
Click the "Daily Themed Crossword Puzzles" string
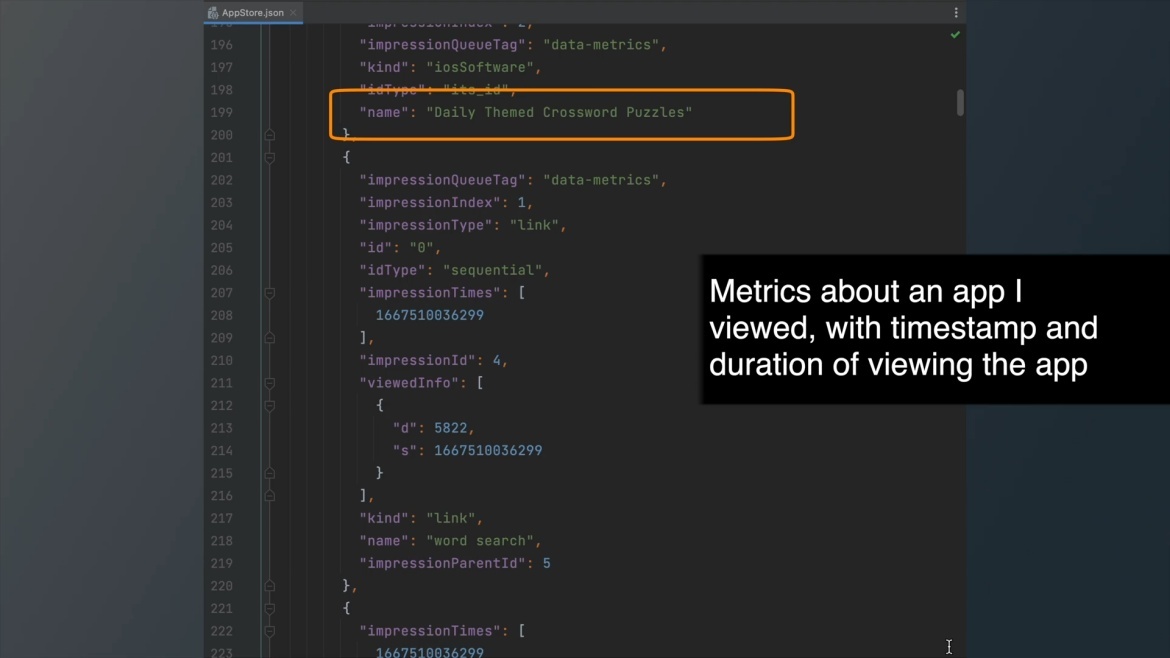point(560,113)
